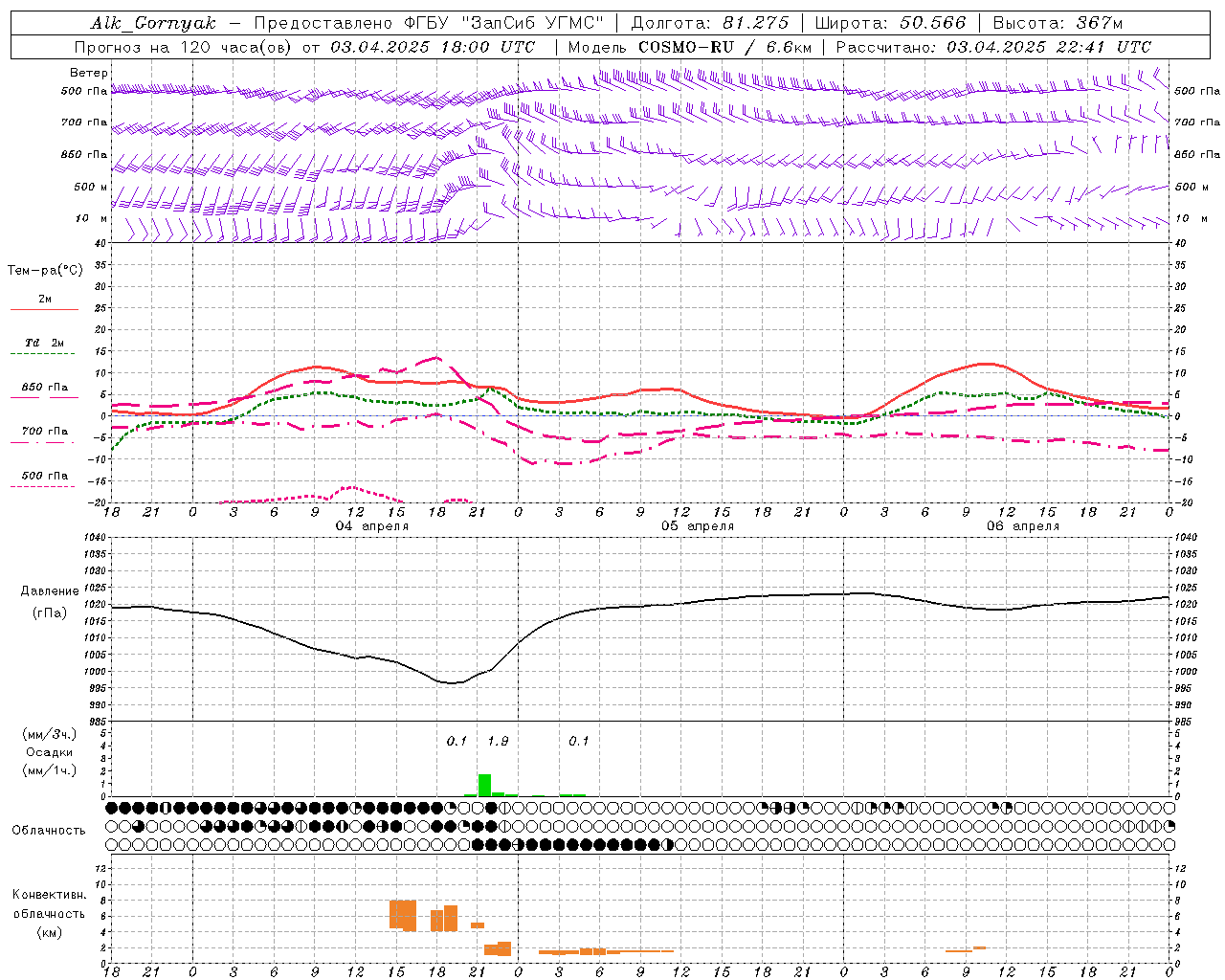The image size is (1225, 980).
Task: Click the elevation value "Высота: 367м"
Action: pos(1058,23)
